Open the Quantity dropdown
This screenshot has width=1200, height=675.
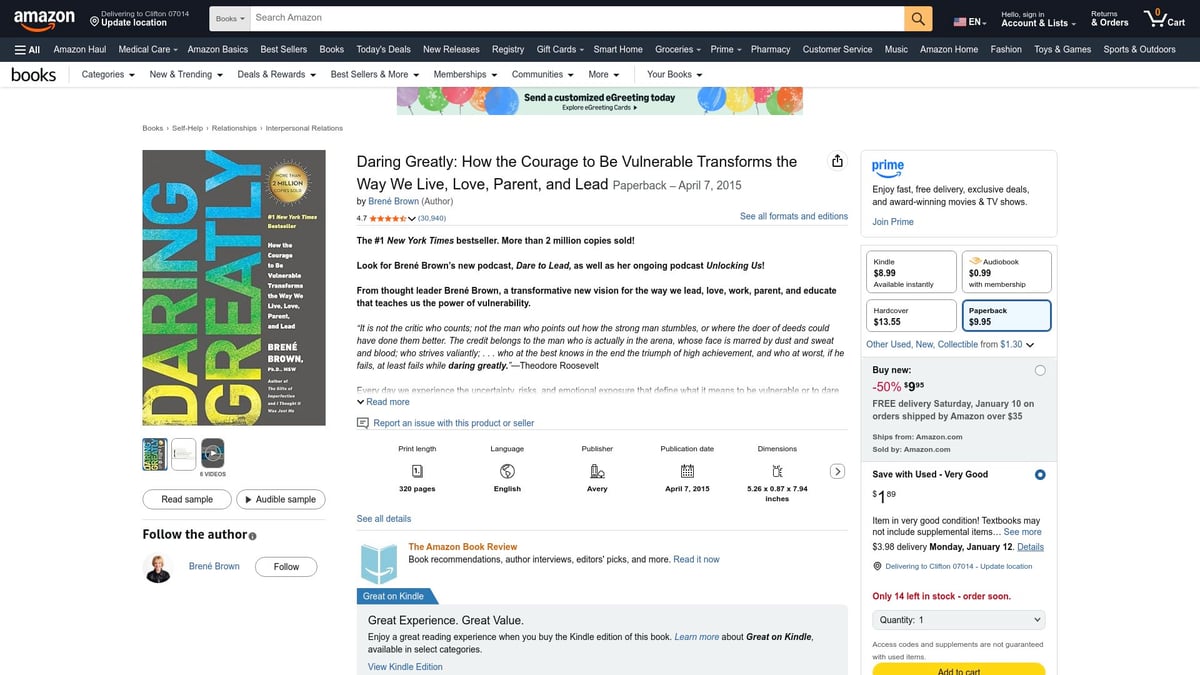click(958, 620)
